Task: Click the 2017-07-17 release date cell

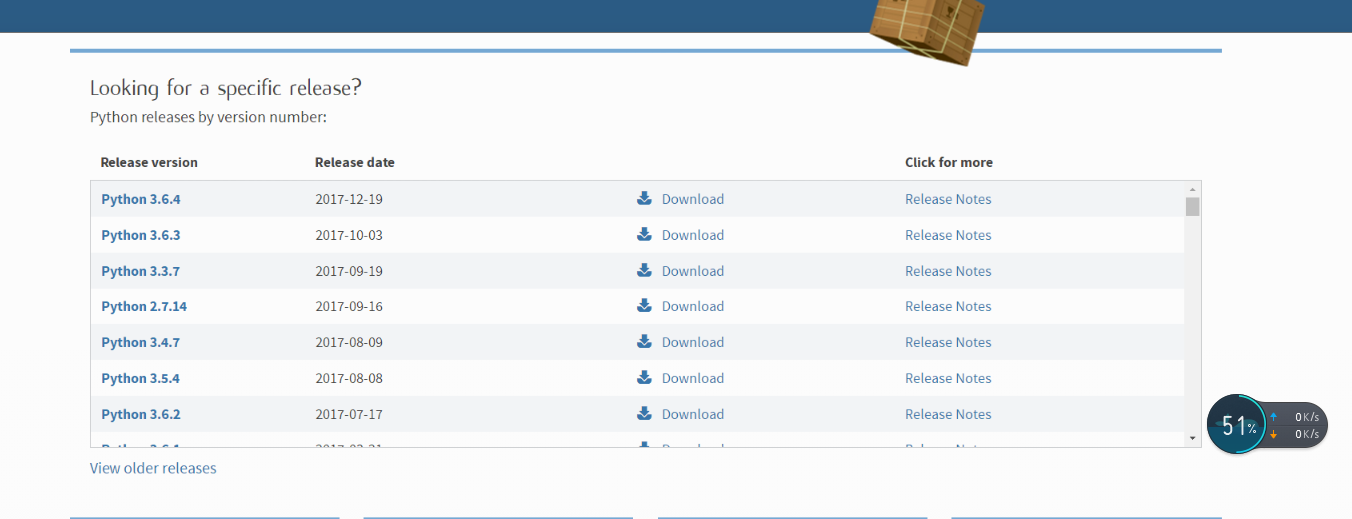Action: tap(349, 414)
